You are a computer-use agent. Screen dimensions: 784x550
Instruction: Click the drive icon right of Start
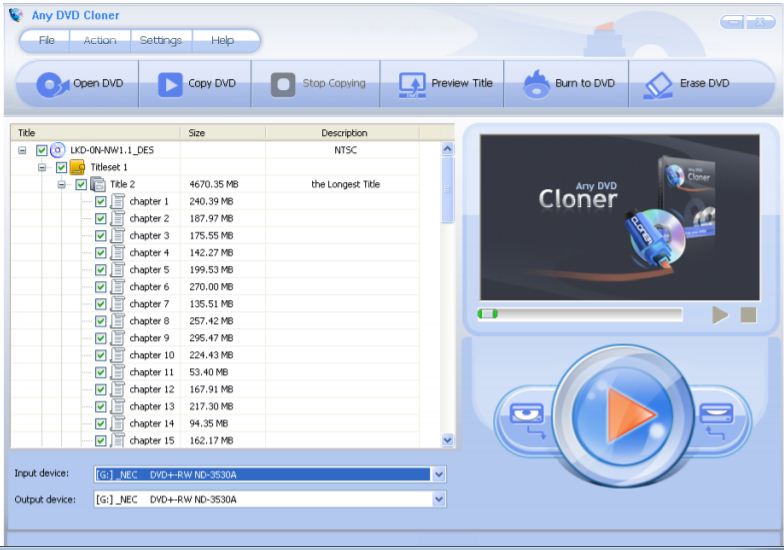click(x=716, y=419)
